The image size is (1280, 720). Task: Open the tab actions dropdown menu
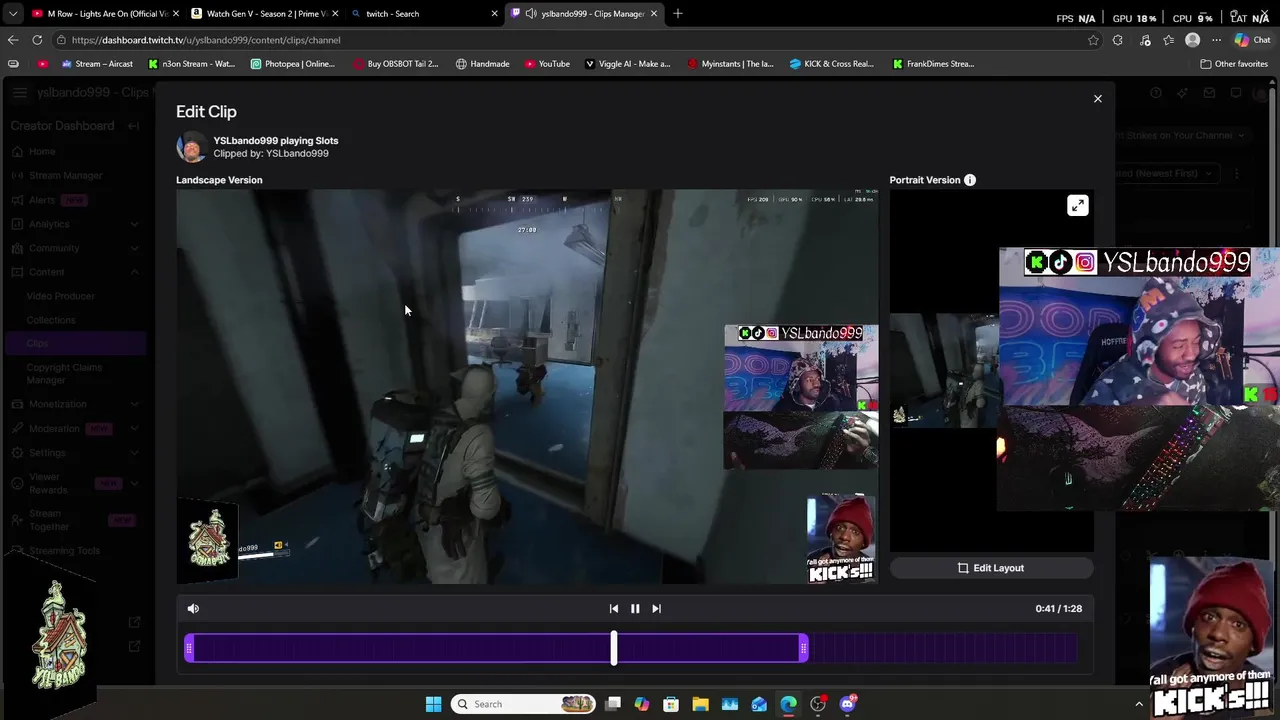pyautogui.click(x=13, y=14)
